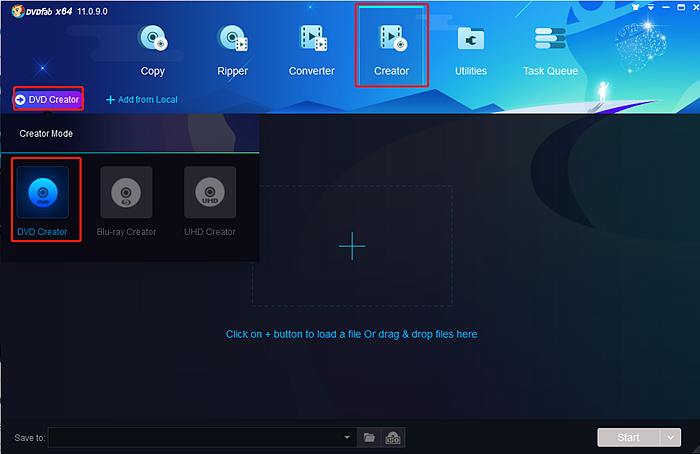
Task: Open the skin shirt icon in title bar
Action: [x=635, y=7]
